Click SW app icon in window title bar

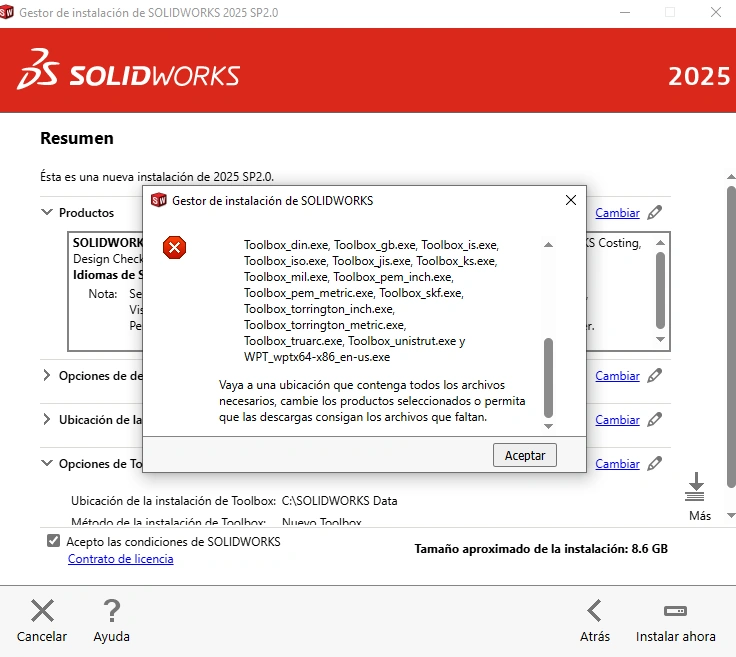pos(7,12)
